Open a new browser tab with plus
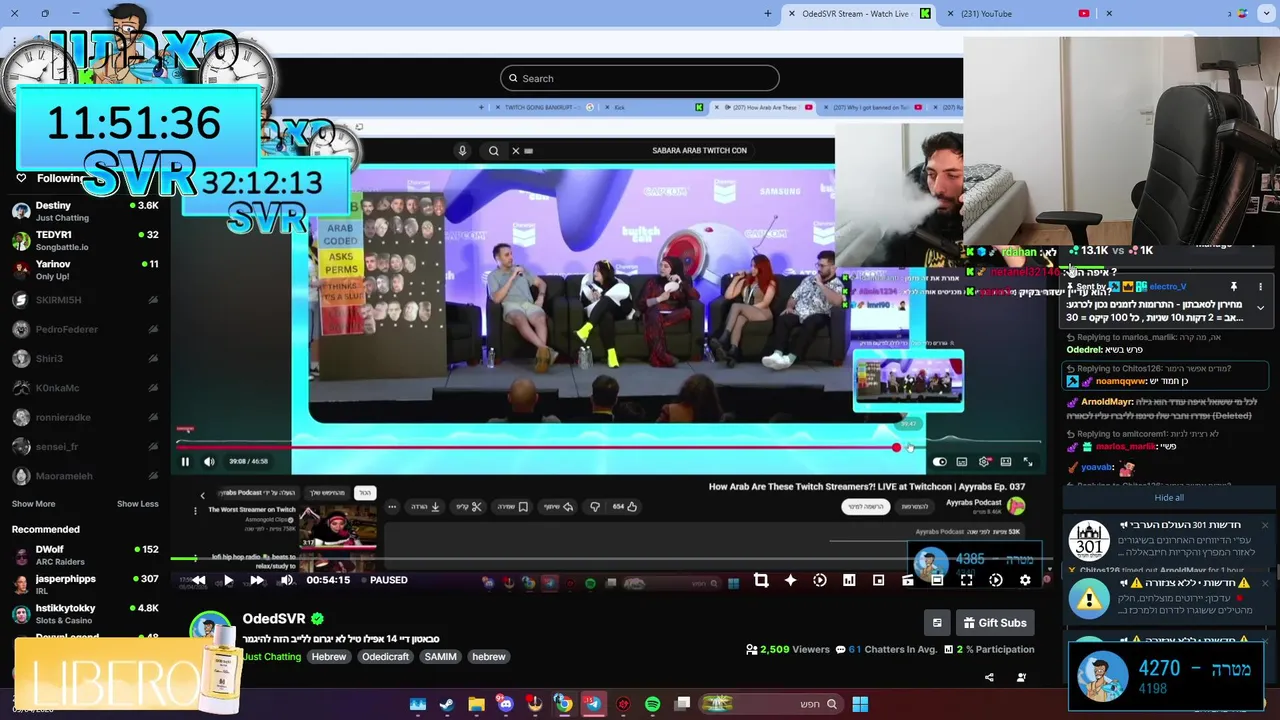This screenshot has width=1280, height=720. (768, 14)
